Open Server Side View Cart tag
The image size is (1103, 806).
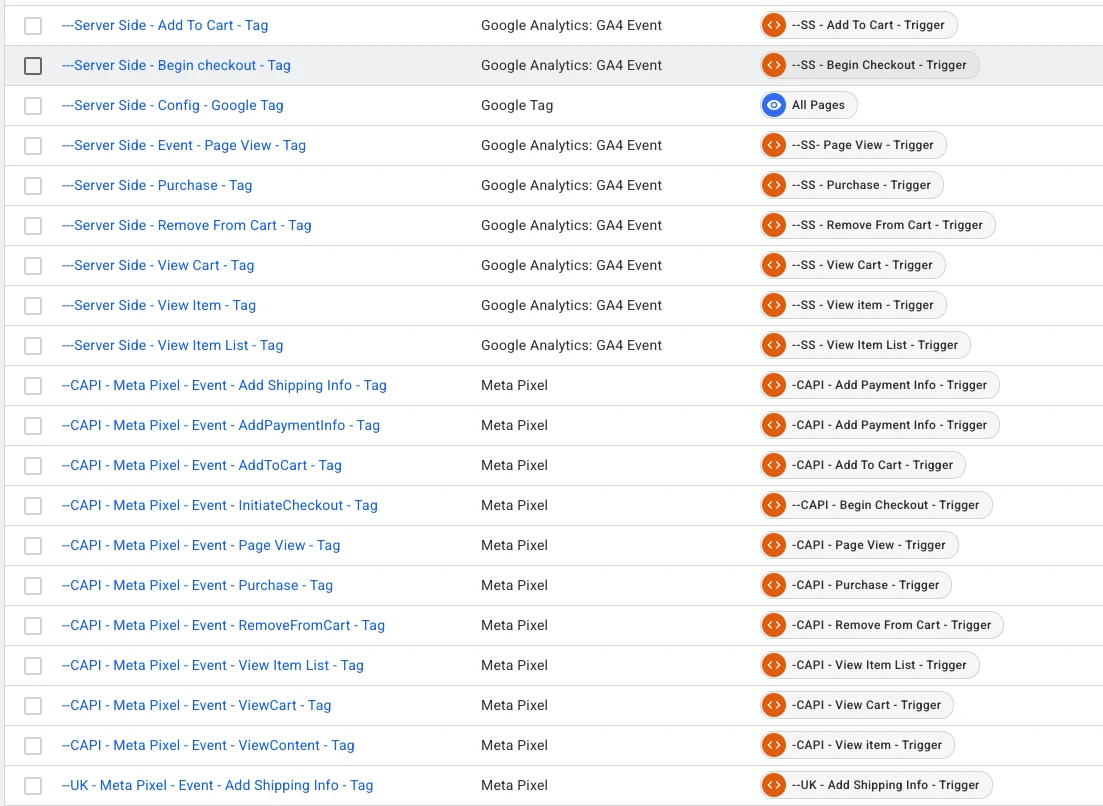(158, 266)
